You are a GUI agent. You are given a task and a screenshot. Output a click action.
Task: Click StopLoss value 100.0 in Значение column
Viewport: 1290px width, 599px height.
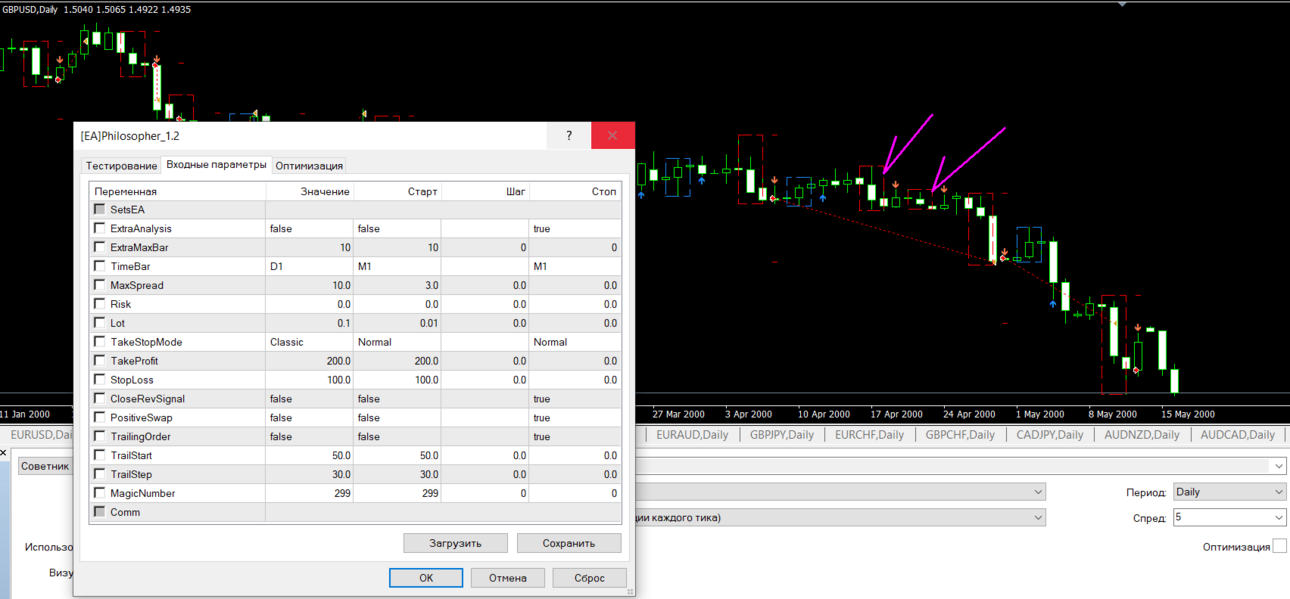pyautogui.click(x=310, y=380)
